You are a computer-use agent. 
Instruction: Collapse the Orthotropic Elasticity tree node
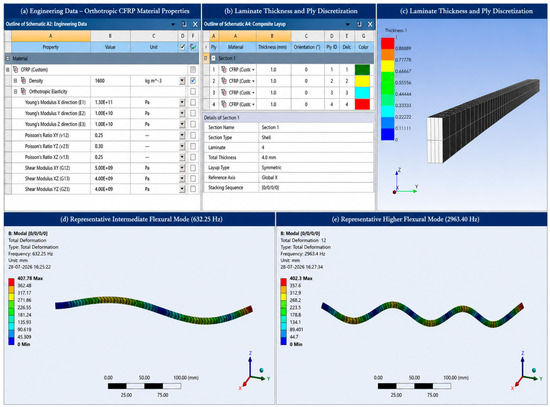pyautogui.click(x=15, y=91)
